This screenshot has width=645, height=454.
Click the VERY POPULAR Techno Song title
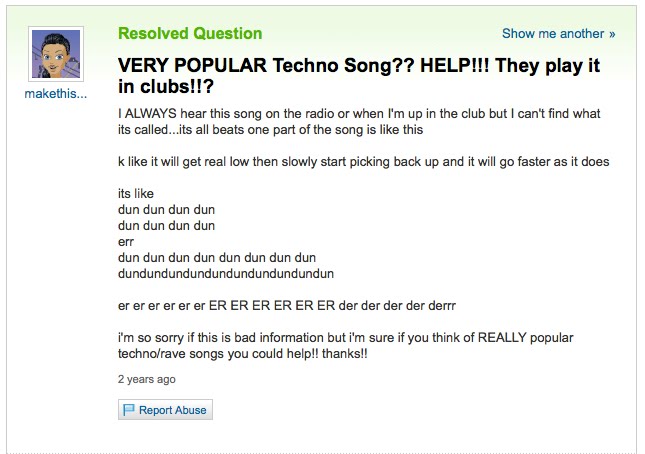[358, 76]
